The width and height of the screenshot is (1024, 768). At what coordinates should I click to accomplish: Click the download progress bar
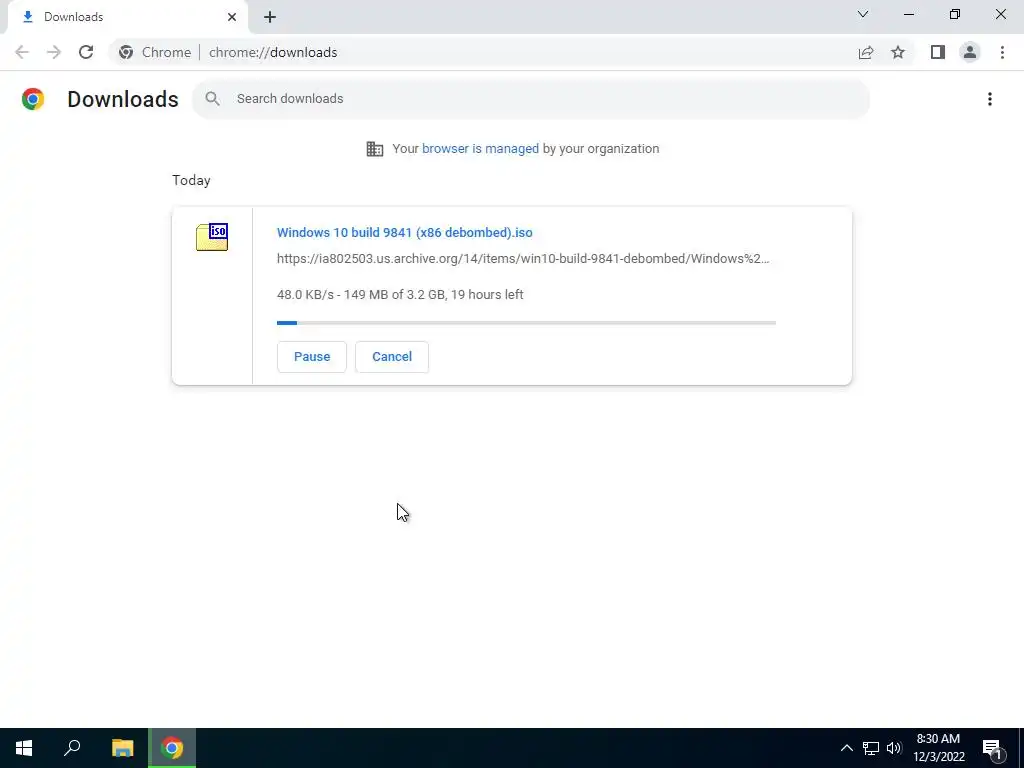[526, 323]
